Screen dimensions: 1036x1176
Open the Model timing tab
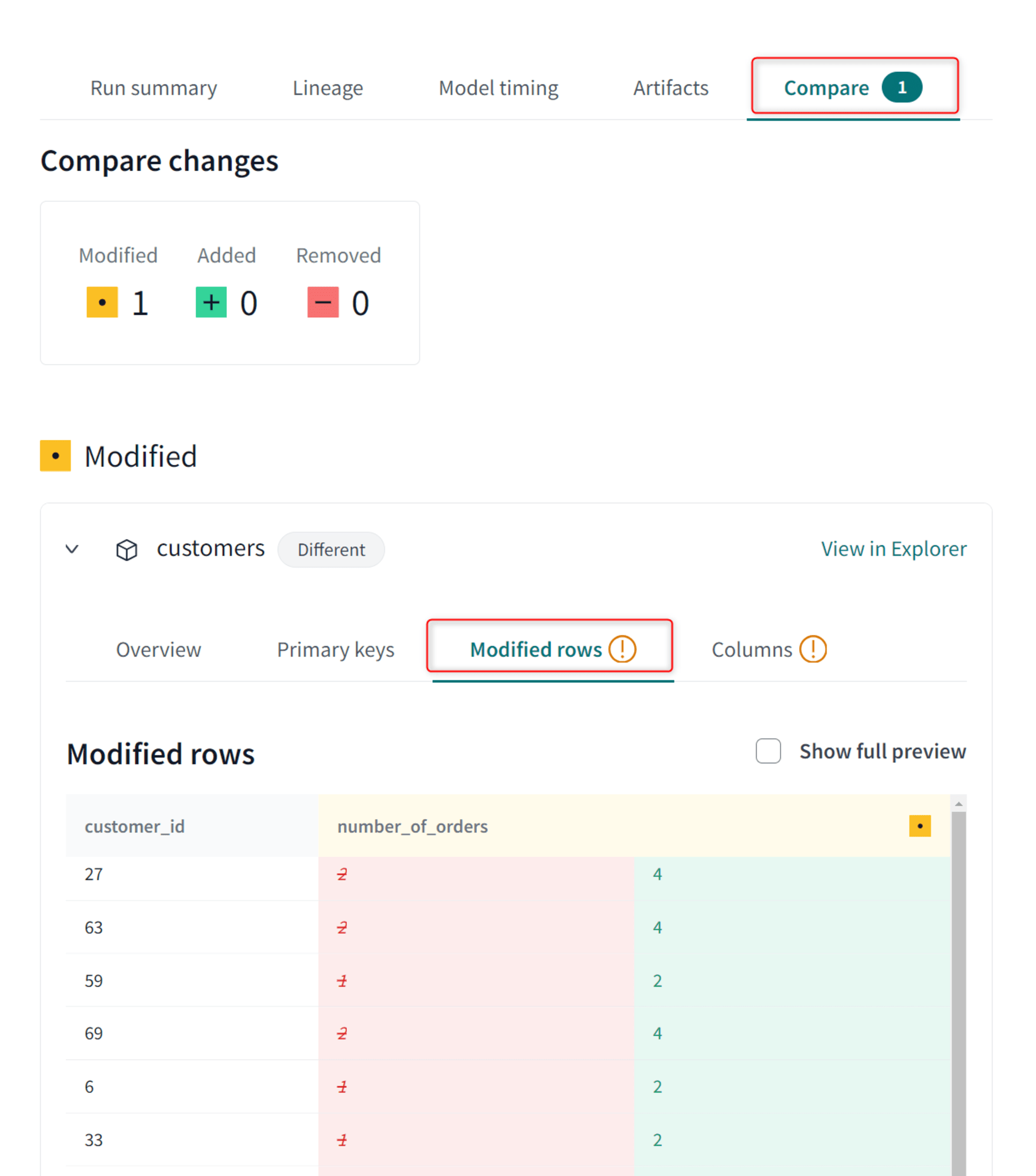pos(499,88)
